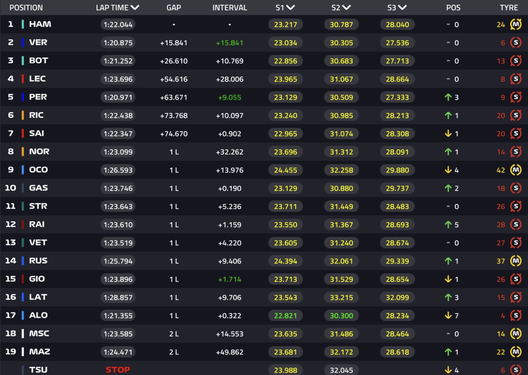
Task: Expand the LAP TIME column dropdown
Action: [x=135, y=7]
